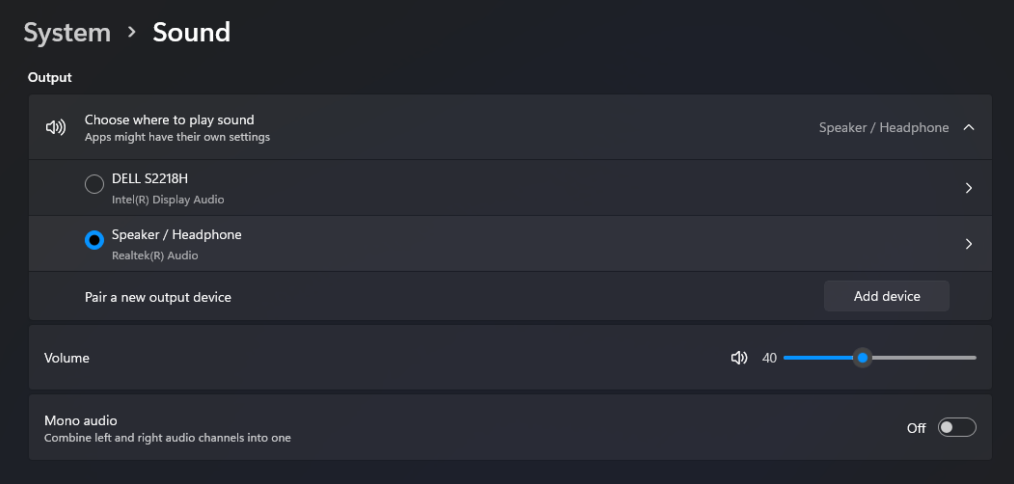
Task: Click the volume level number 40
Action: tap(769, 358)
